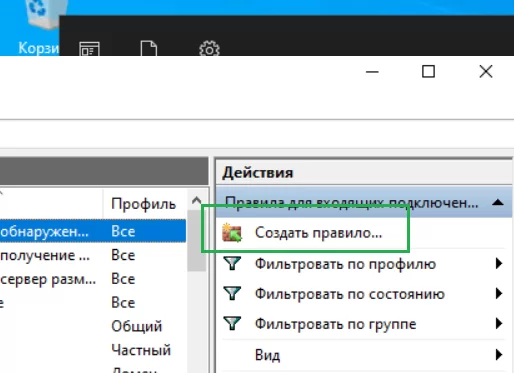
Task: Click the Общий profile cell
Action: pos(137,326)
